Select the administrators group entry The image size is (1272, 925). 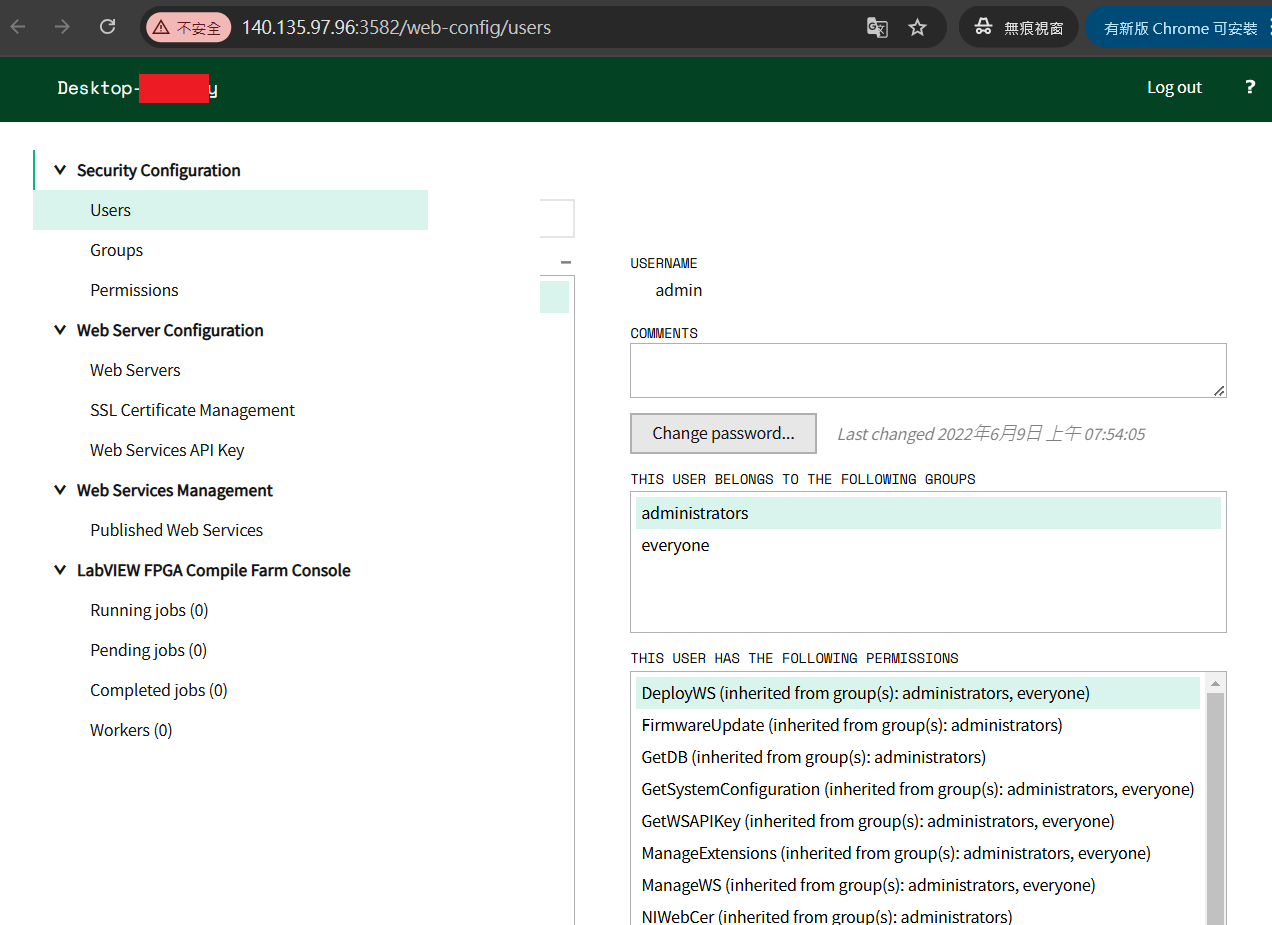coord(928,513)
